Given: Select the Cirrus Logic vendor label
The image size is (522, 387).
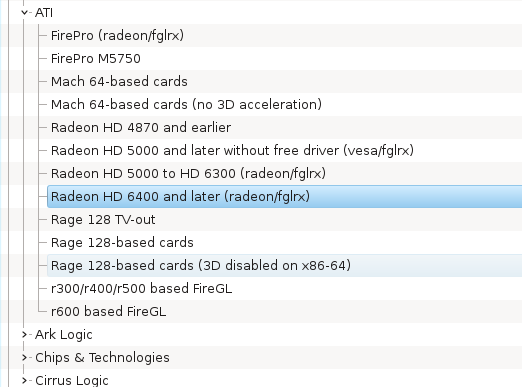Looking at the screenshot, I should point(72,381).
